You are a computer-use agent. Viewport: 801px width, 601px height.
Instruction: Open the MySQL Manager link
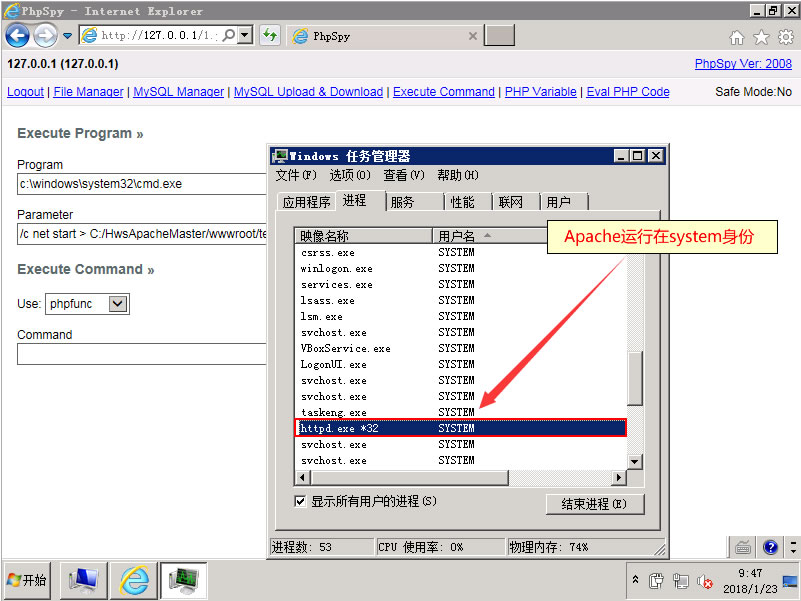178,92
